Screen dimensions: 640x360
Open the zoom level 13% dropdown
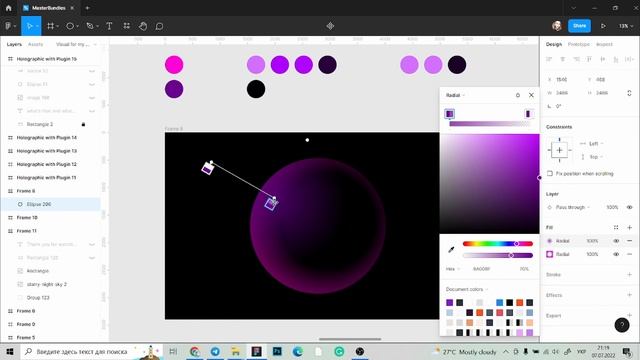pyautogui.click(x=625, y=26)
